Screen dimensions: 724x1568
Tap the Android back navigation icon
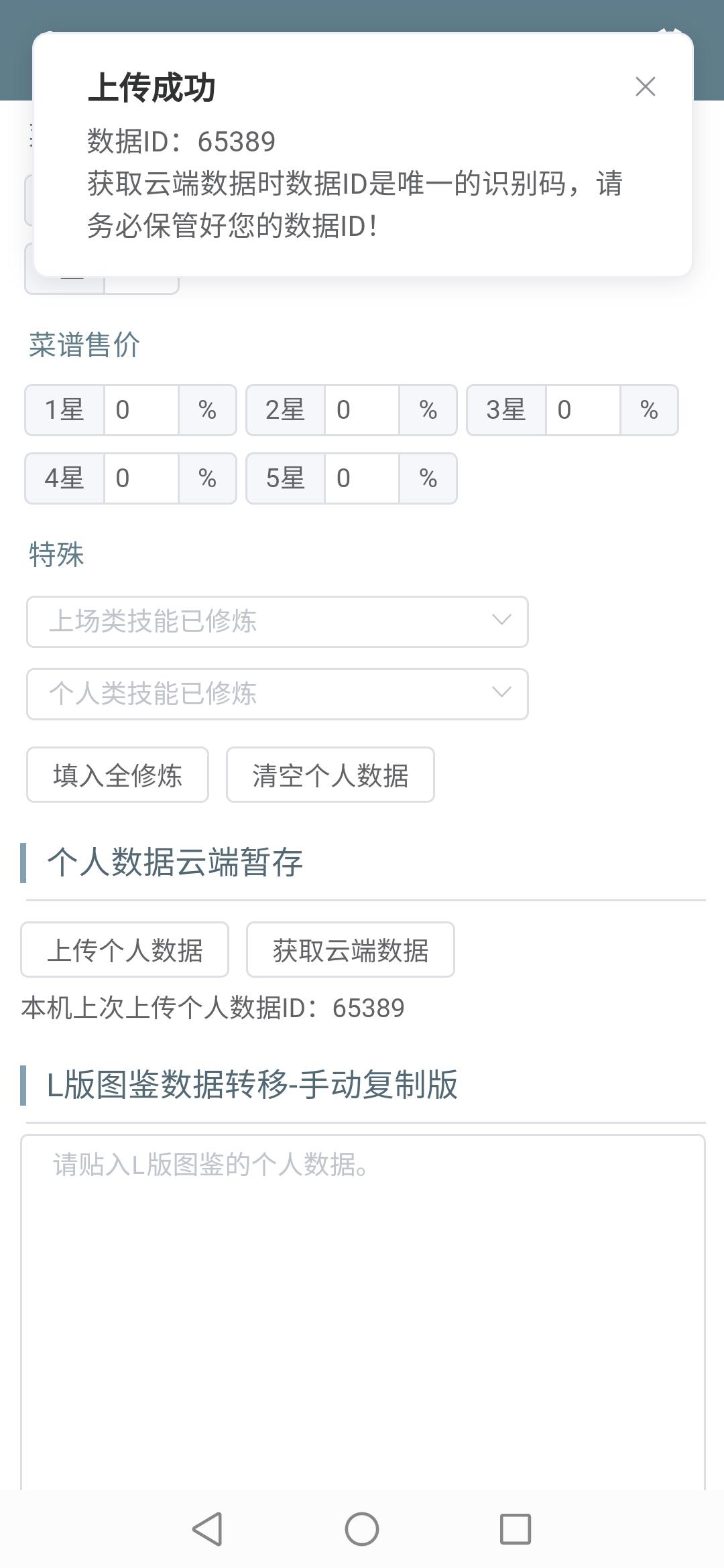pyautogui.click(x=207, y=1529)
